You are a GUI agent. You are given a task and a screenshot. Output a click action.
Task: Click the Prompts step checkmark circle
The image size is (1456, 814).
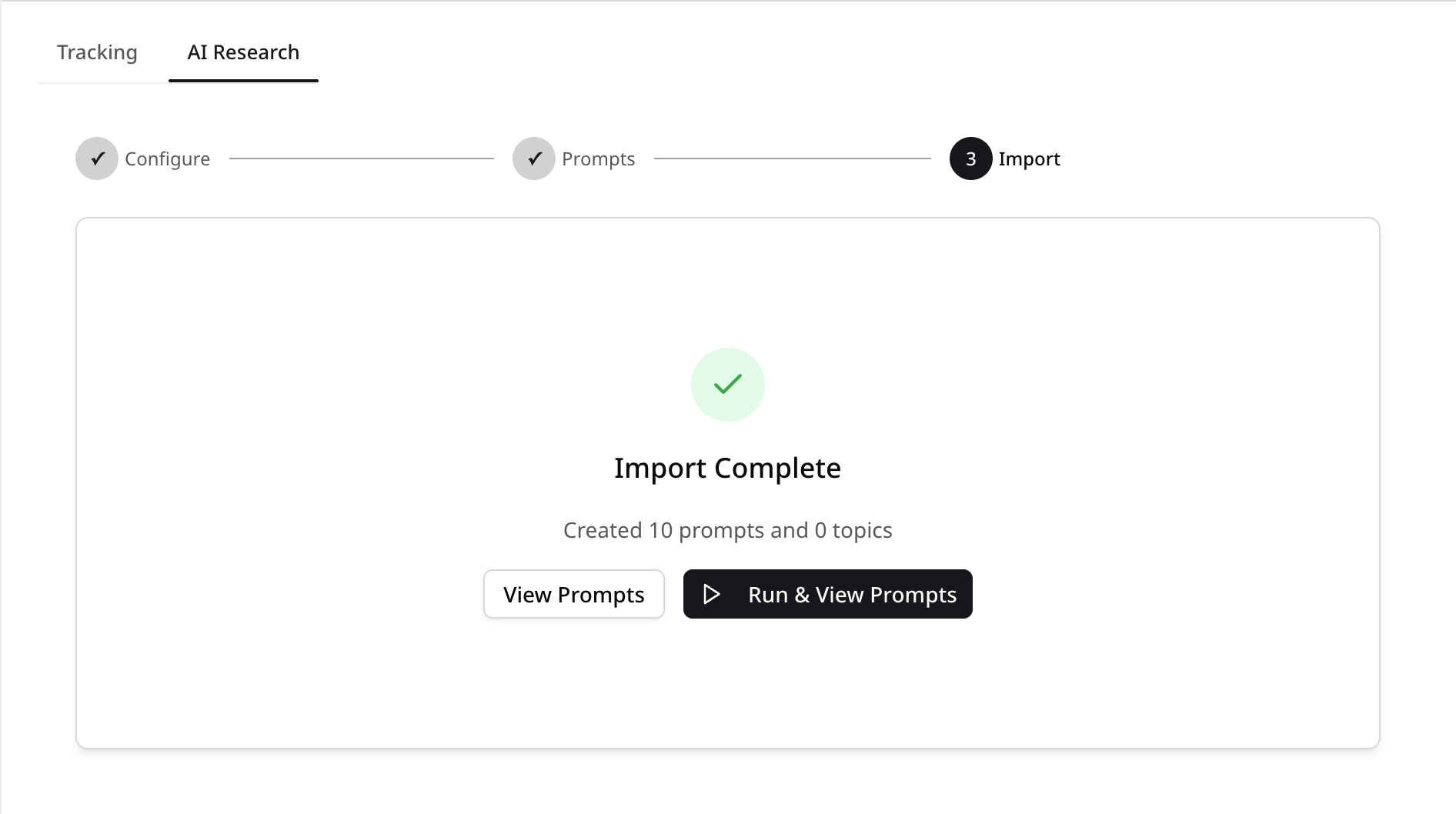(x=534, y=158)
